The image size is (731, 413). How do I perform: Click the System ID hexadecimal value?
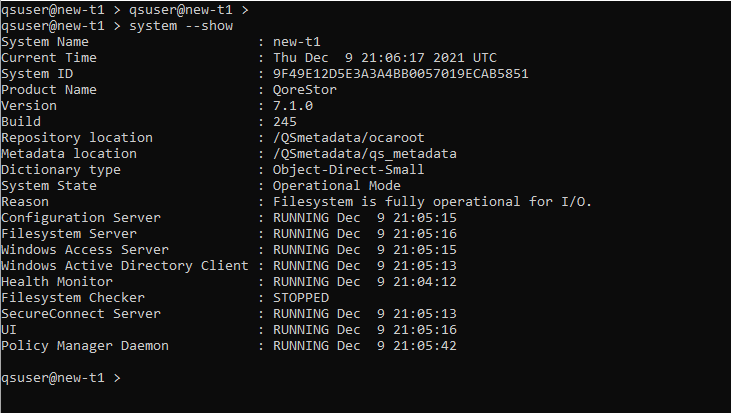(x=400, y=74)
